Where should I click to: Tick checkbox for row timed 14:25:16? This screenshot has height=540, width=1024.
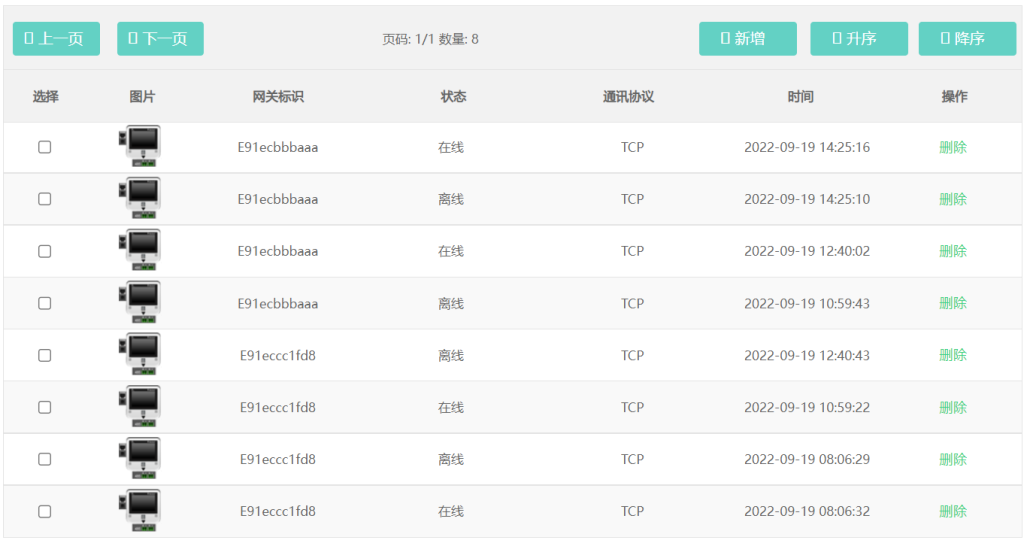(45, 147)
